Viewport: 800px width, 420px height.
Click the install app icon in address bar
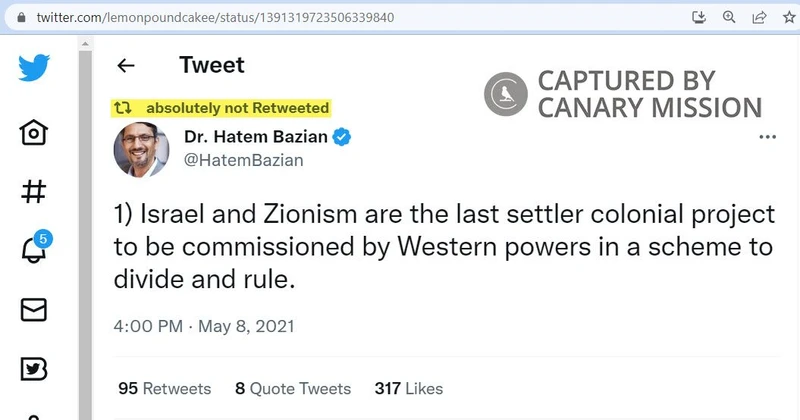(700, 17)
